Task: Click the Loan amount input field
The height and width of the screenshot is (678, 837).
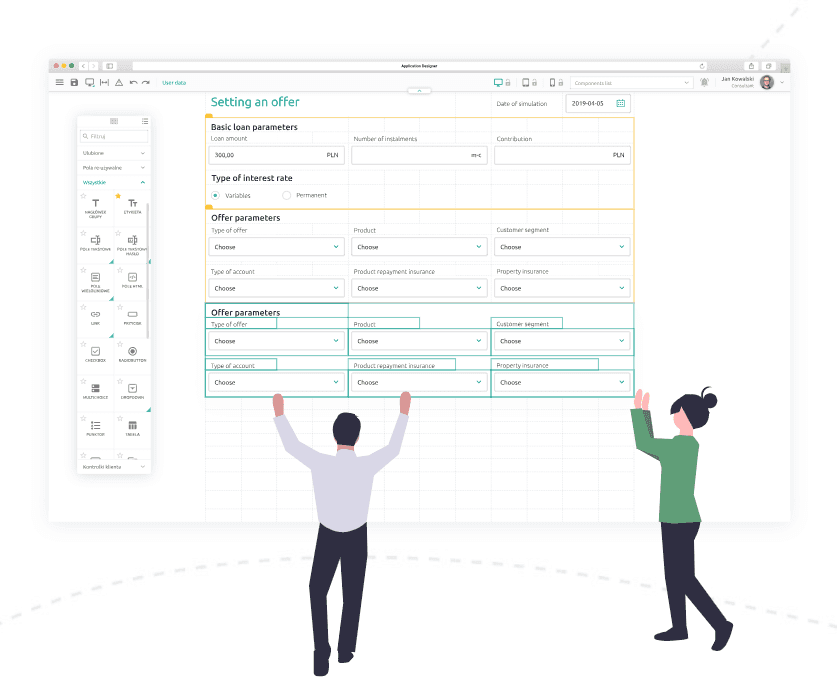Action: click(x=277, y=155)
